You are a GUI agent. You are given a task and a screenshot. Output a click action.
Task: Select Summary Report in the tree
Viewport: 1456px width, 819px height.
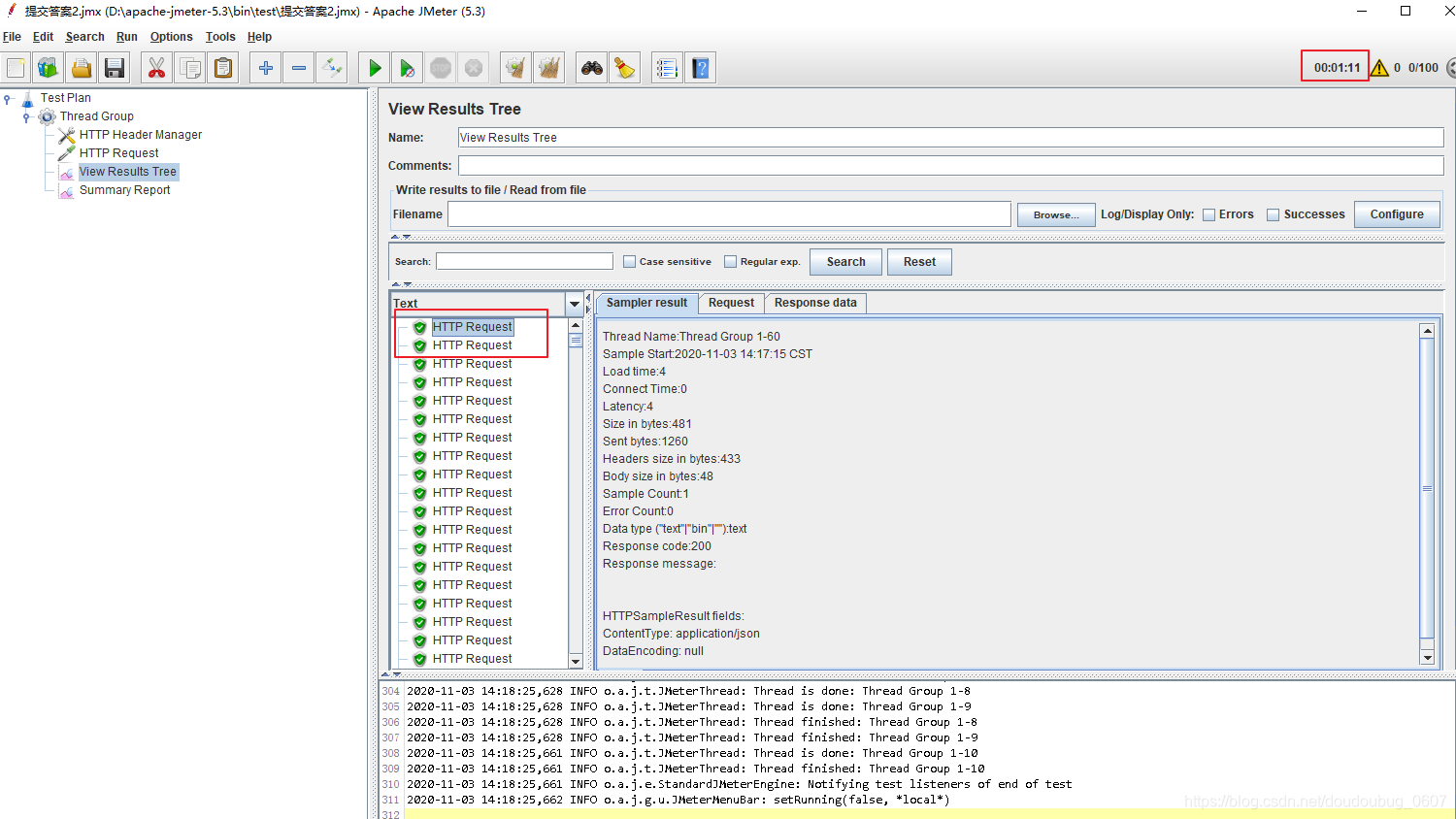pyautogui.click(x=125, y=190)
